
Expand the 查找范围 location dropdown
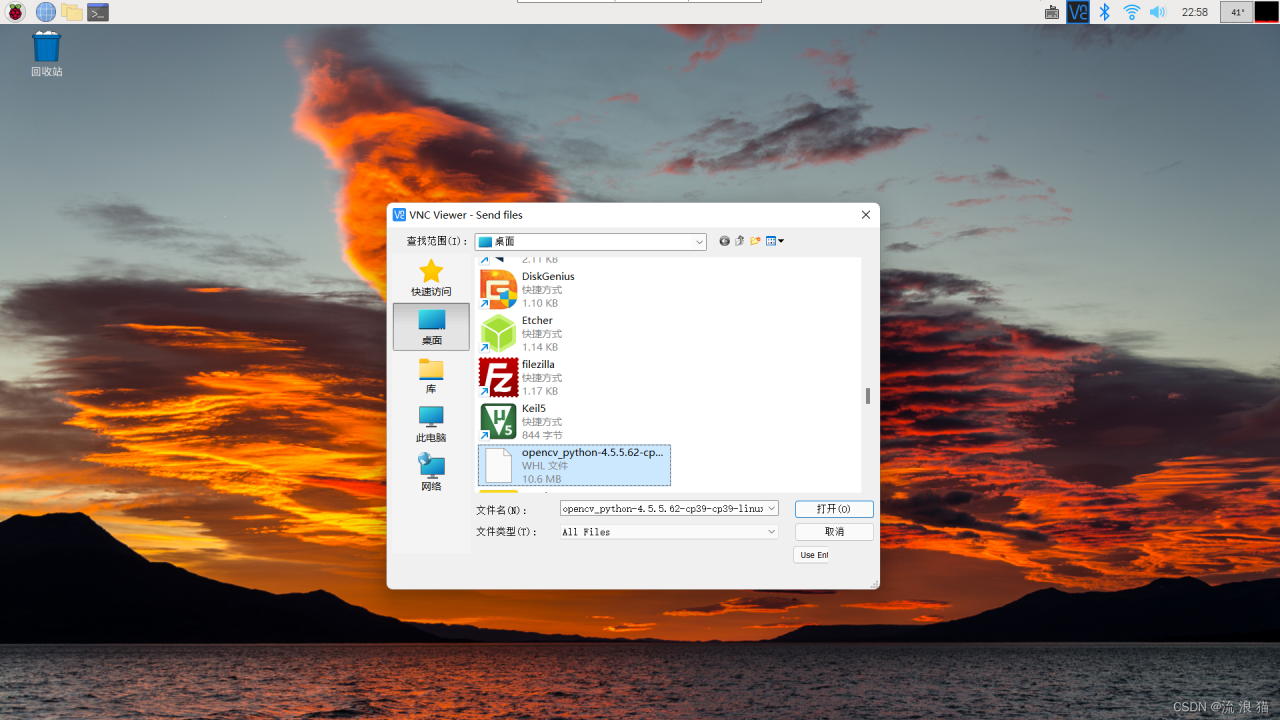[699, 242]
